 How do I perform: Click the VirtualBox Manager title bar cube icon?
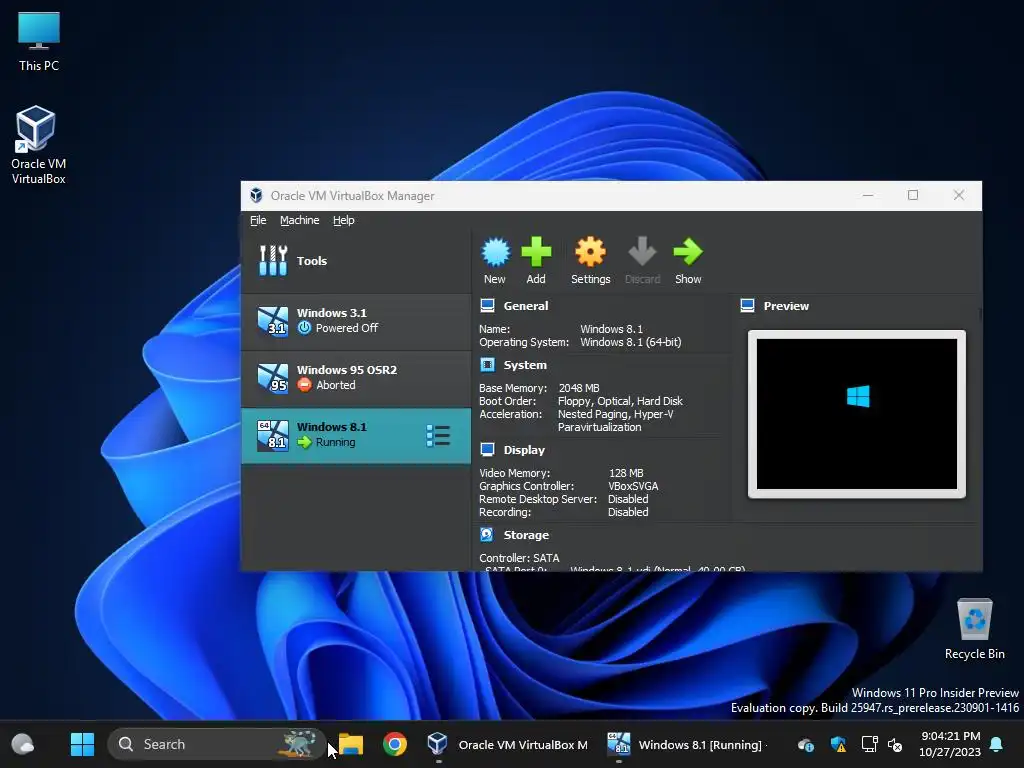pyautogui.click(x=257, y=195)
